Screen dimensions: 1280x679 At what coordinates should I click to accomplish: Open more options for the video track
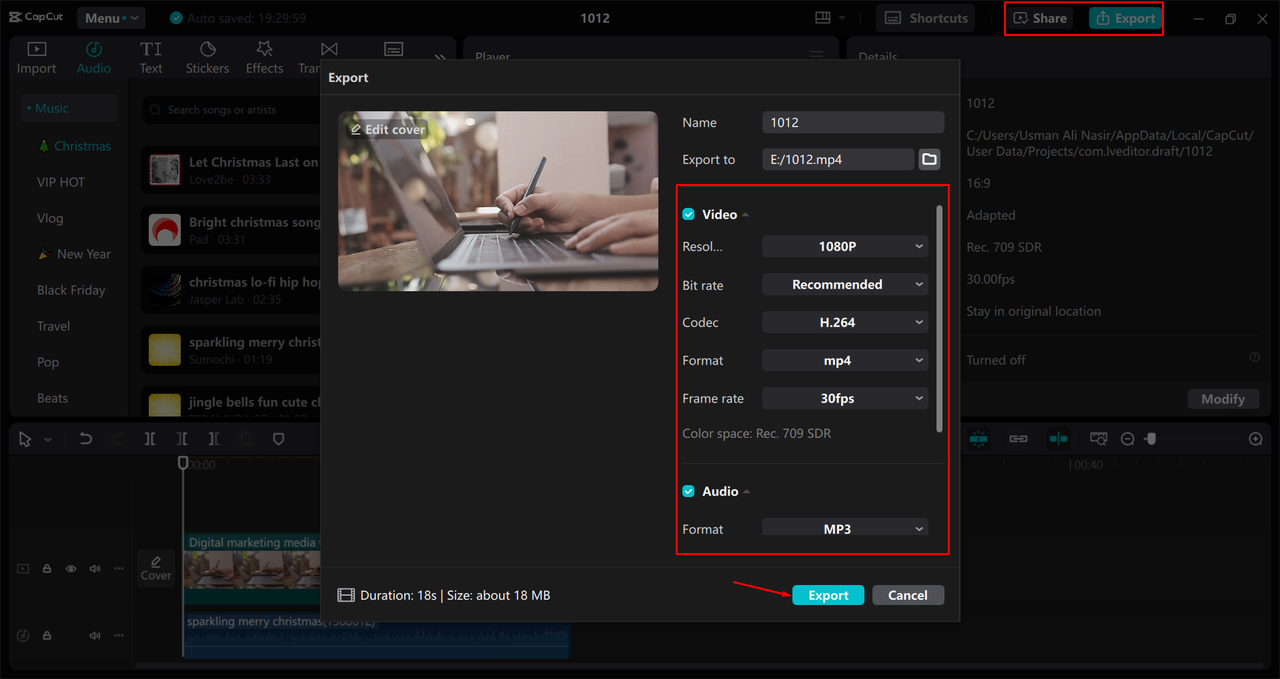(119, 569)
